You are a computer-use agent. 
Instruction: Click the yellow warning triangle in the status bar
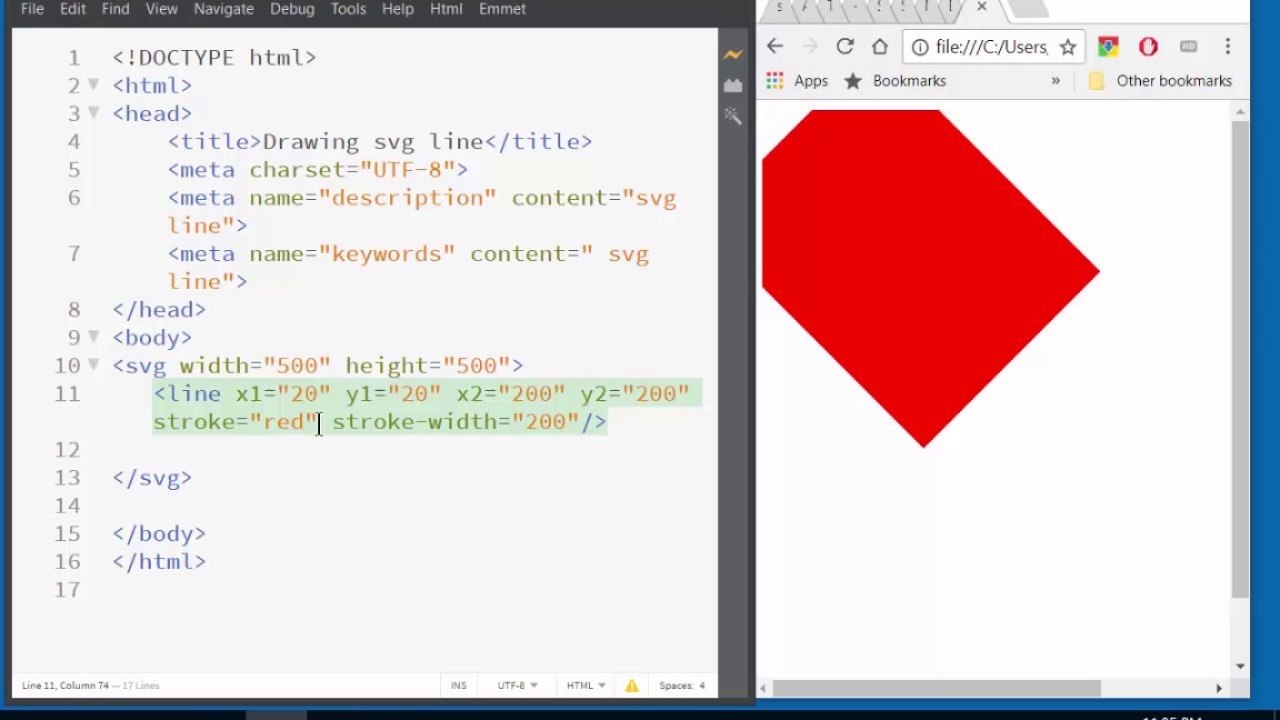click(632, 686)
